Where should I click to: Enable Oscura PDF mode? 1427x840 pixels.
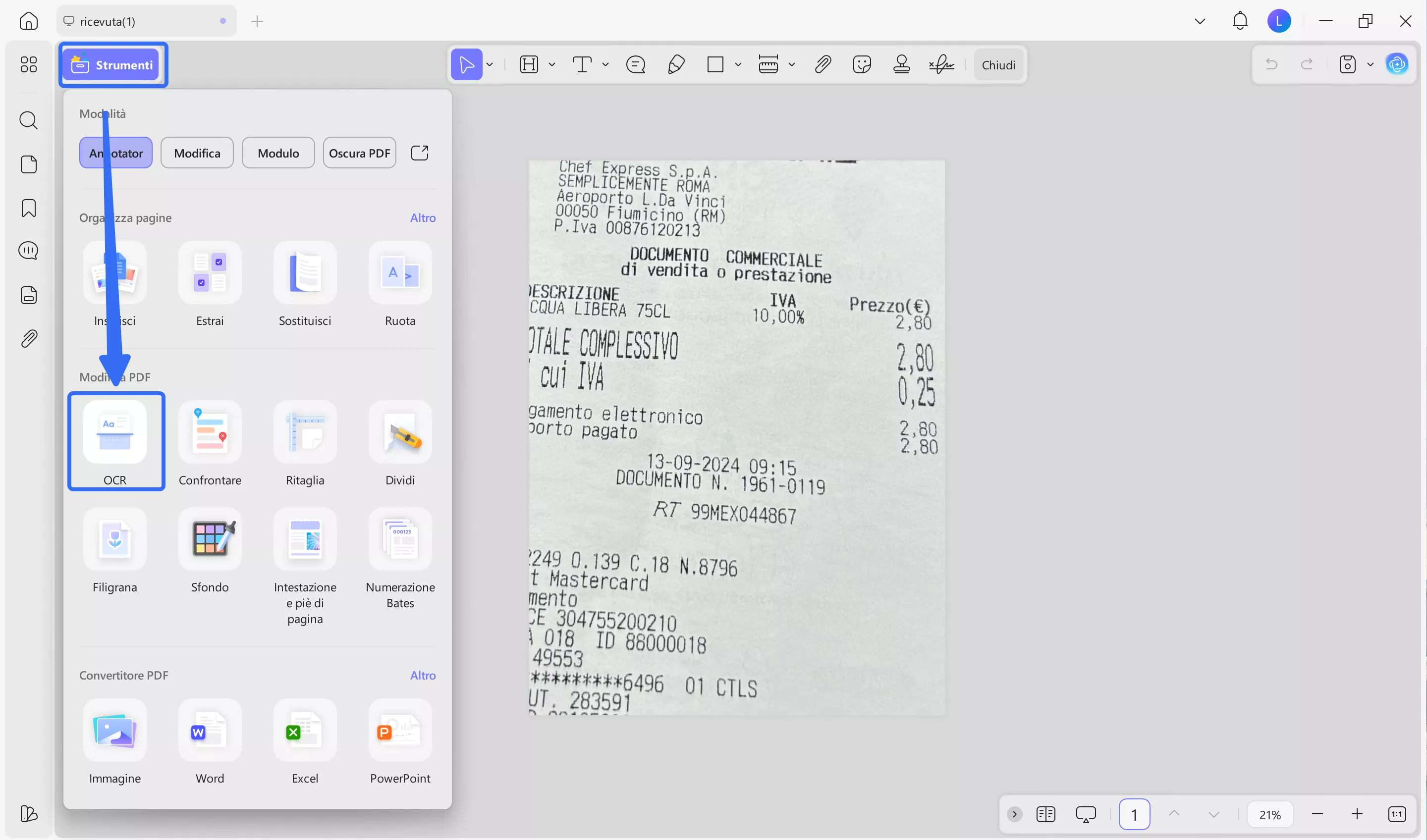[x=359, y=152]
